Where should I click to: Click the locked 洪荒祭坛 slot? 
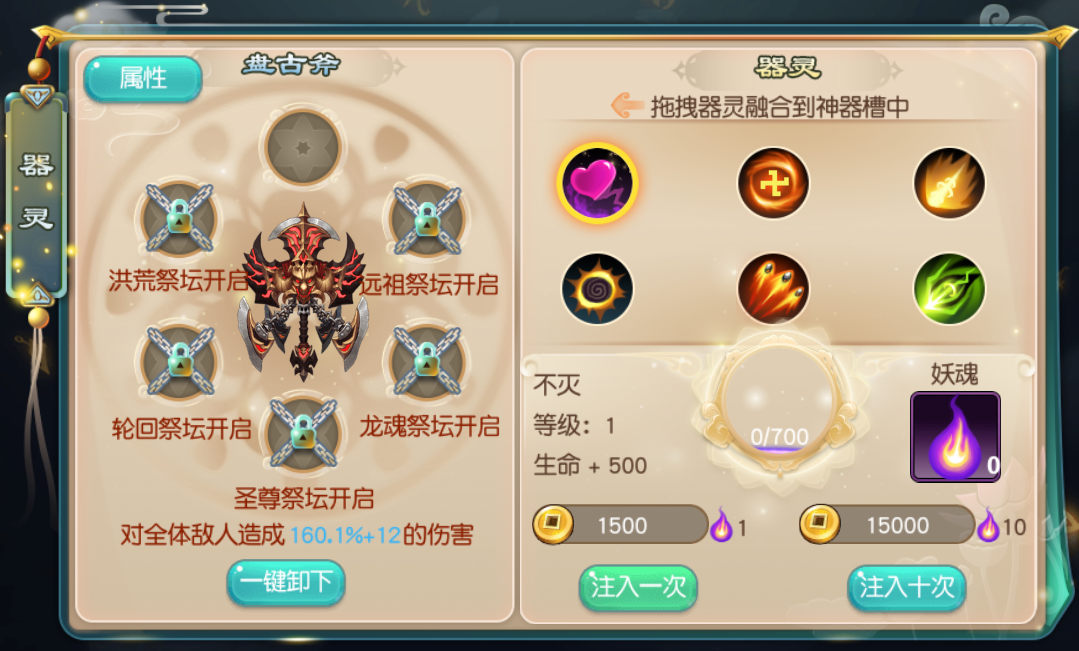[x=180, y=220]
